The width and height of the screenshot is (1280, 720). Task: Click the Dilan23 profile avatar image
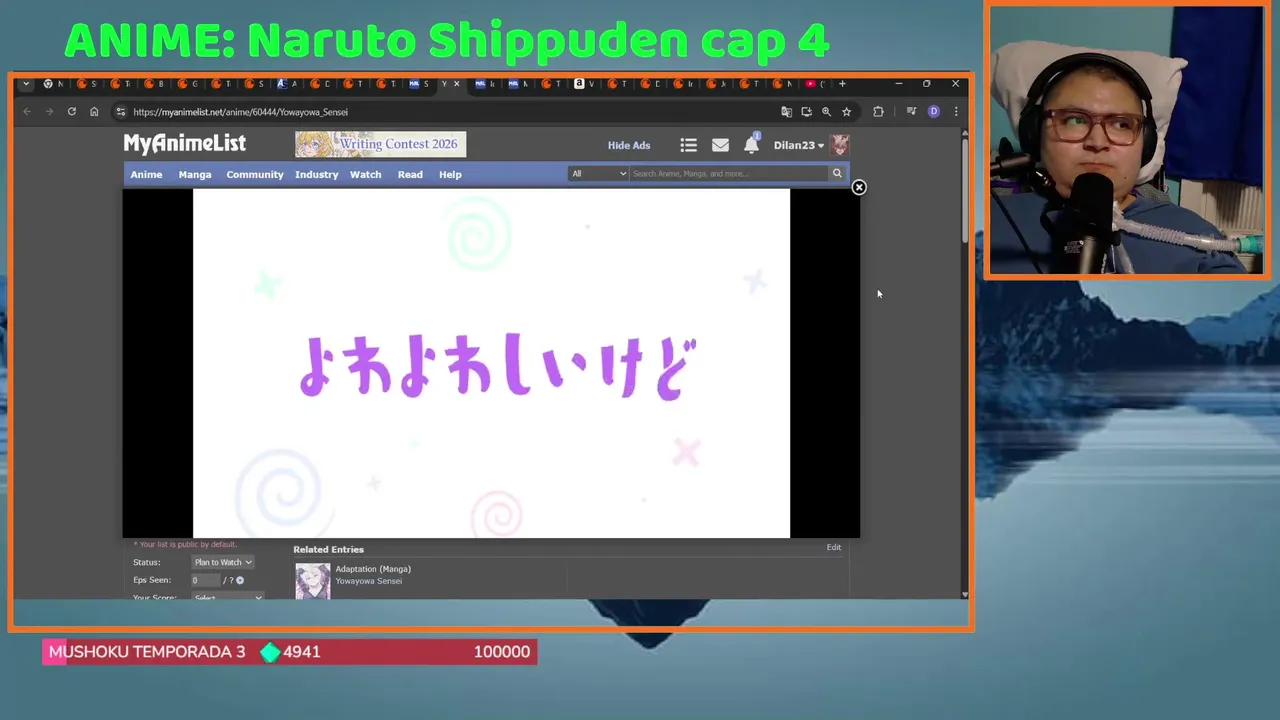click(x=840, y=145)
